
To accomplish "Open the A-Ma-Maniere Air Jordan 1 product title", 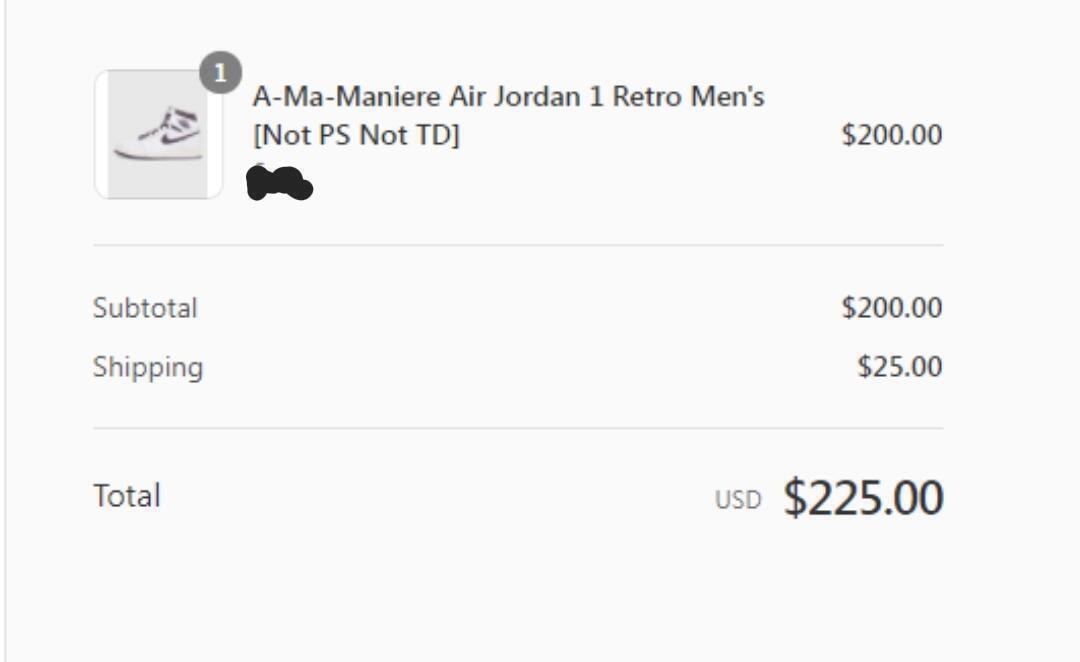I will (508, 98).
